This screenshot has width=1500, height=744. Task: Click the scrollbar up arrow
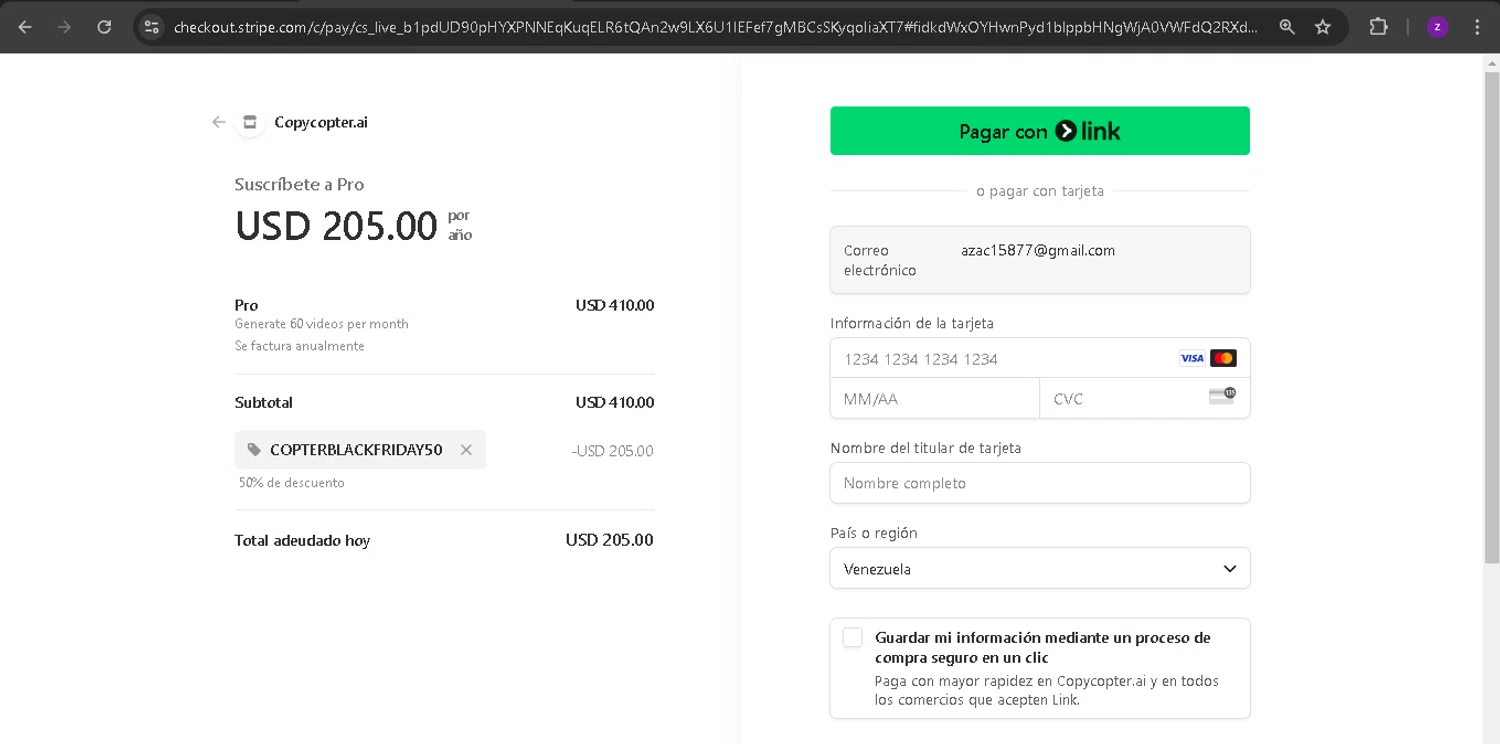(x=1491, y=63)
